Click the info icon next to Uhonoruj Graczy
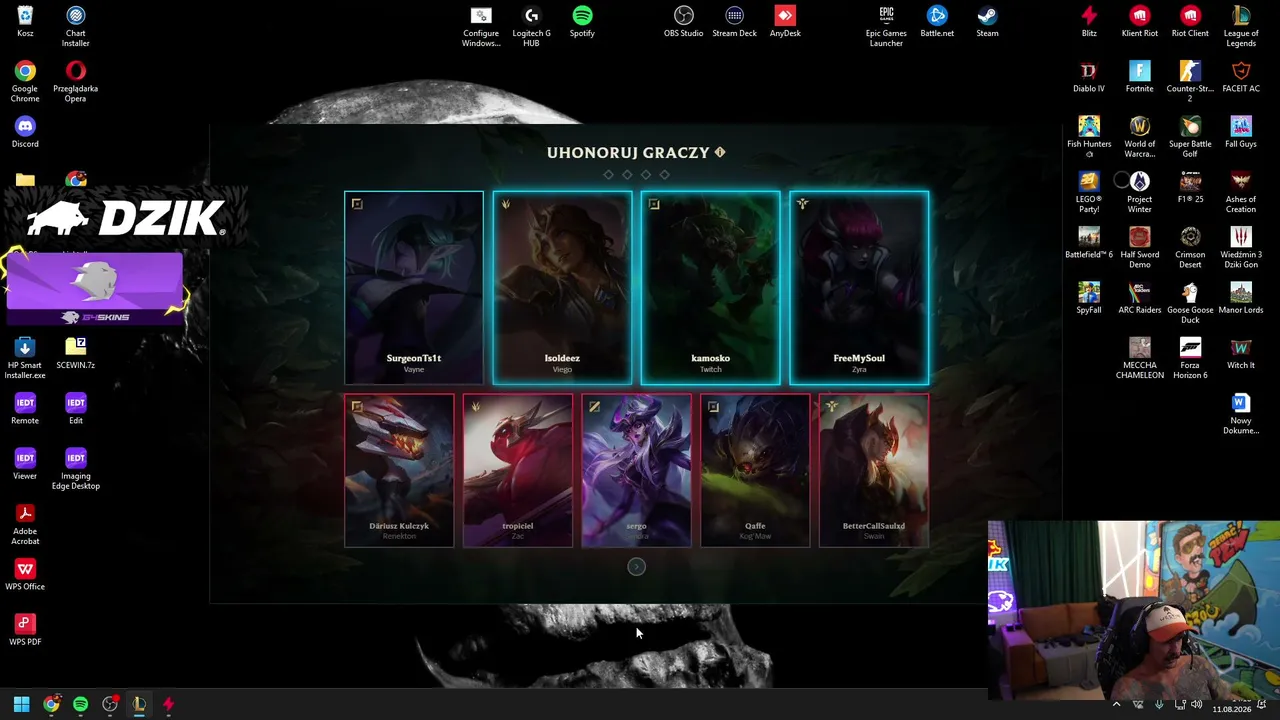Screen dimensions: 1280x720 point(719,152)
